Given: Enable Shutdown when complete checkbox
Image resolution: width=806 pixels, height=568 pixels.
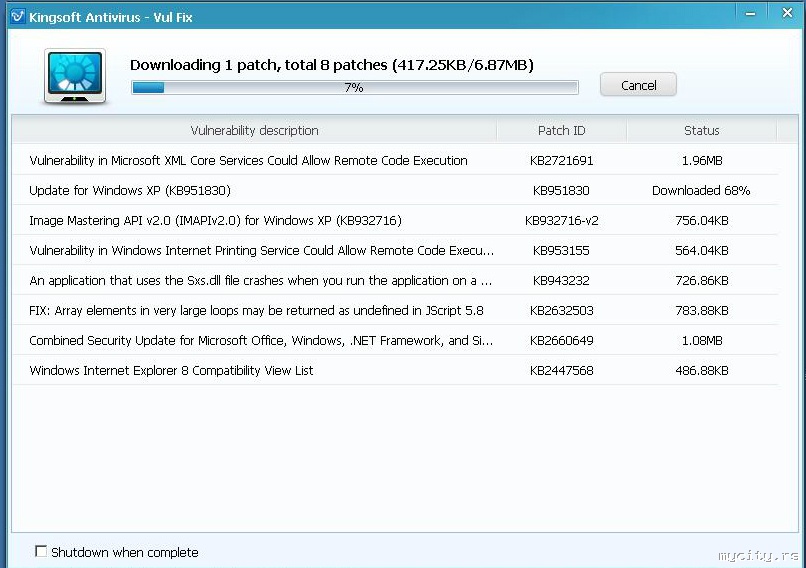Looking at the screenshot, I should [x=41, y=551].
